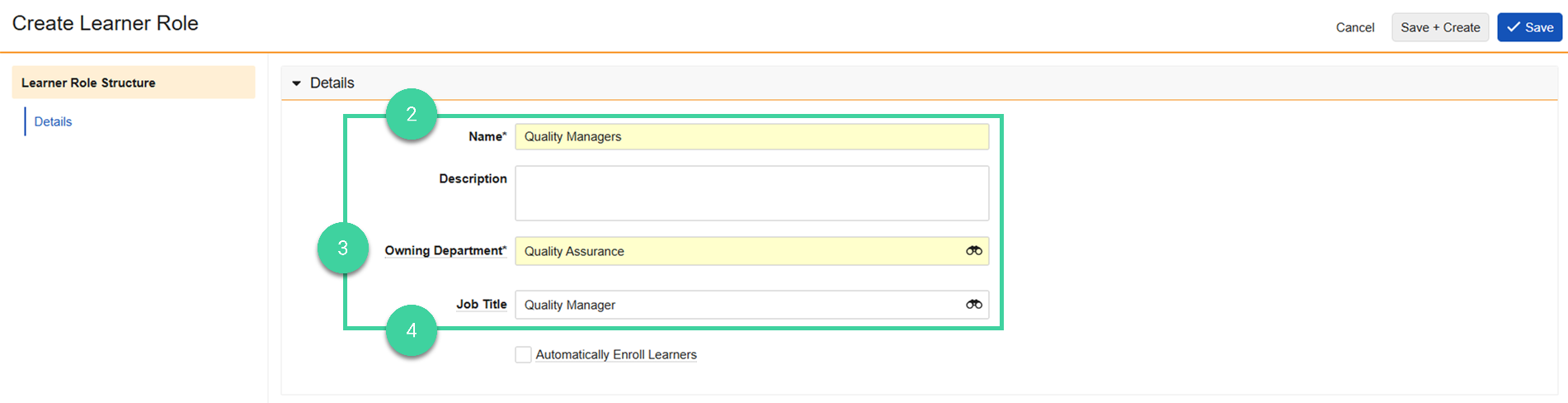This screenshot has width=1568, height=403.
Task: Click the Automatically Enroll Learners label
Action: point(615,355)
